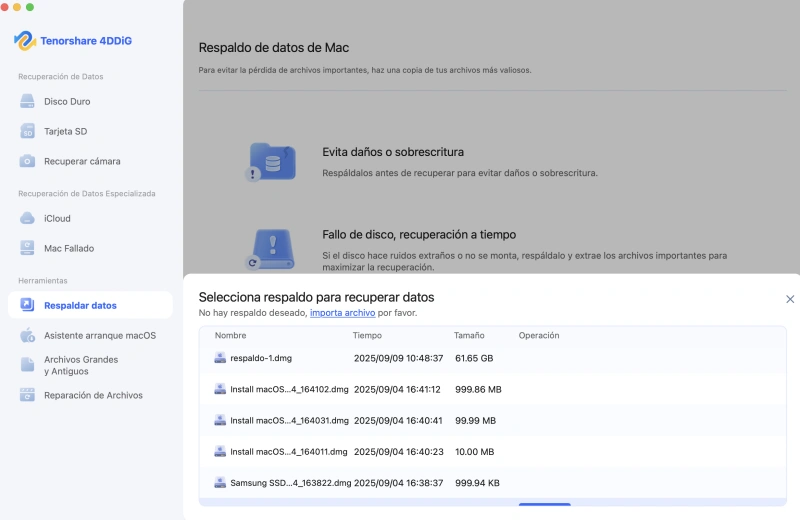The width and height of the screenshot is (800, 520).
Task: Select file name Install macOS...4_164011.dmg
Action: (x=289, y=451)
